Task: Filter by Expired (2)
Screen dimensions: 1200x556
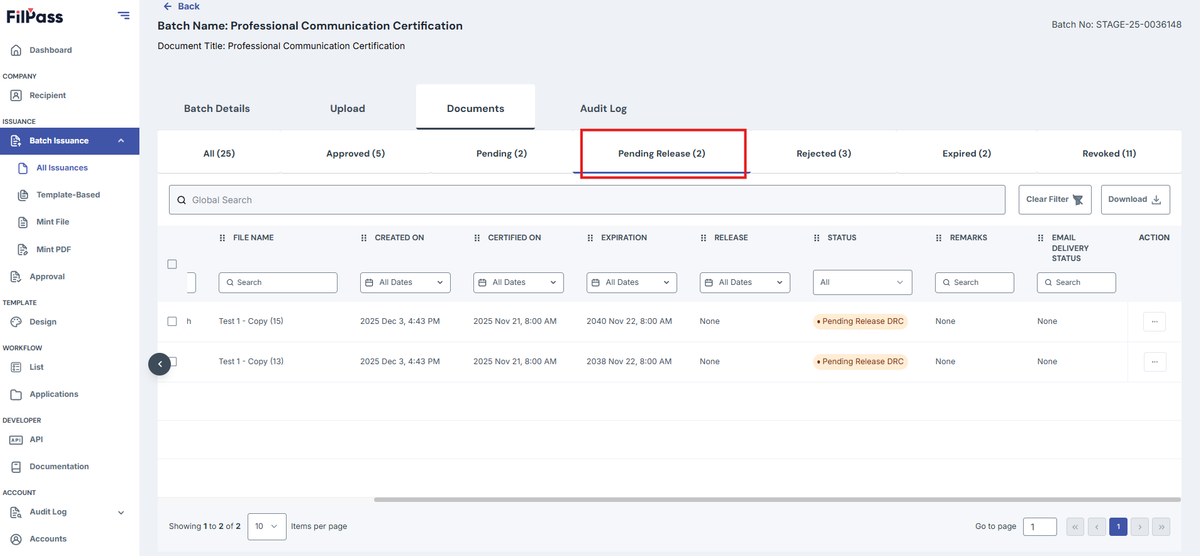Action: tap(966, 154)
